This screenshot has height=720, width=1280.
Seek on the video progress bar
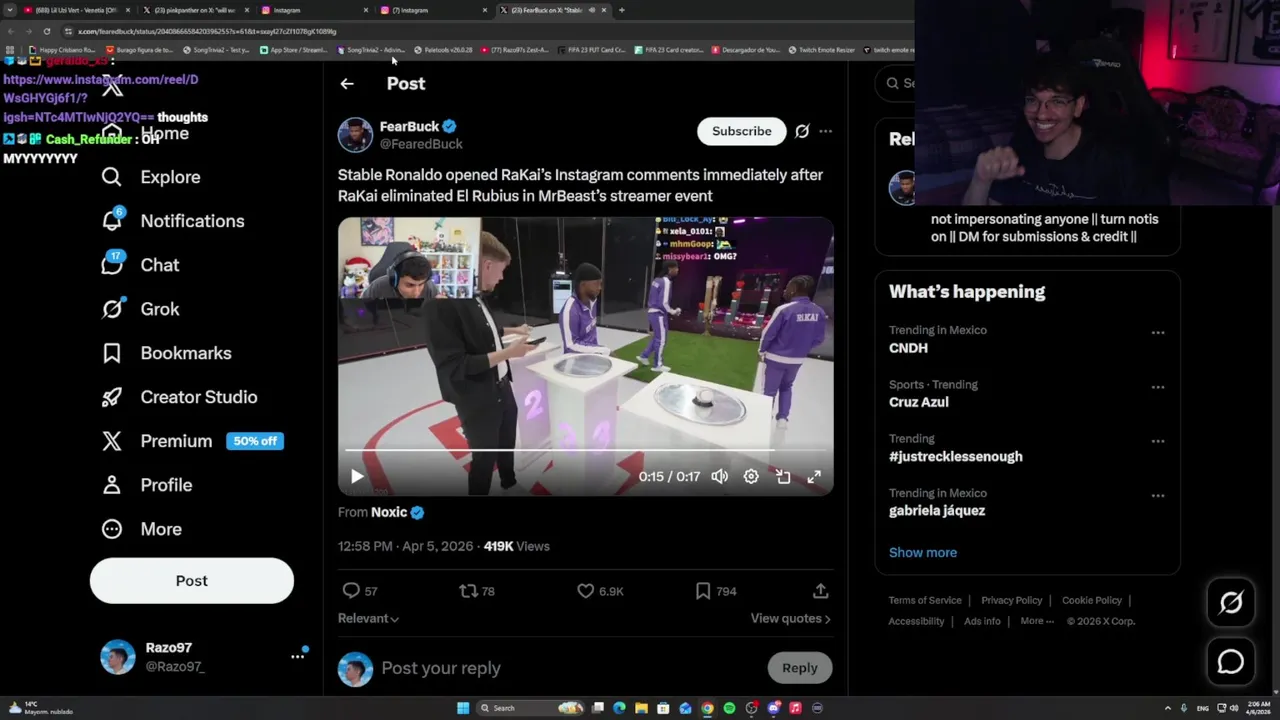point(585,451)
